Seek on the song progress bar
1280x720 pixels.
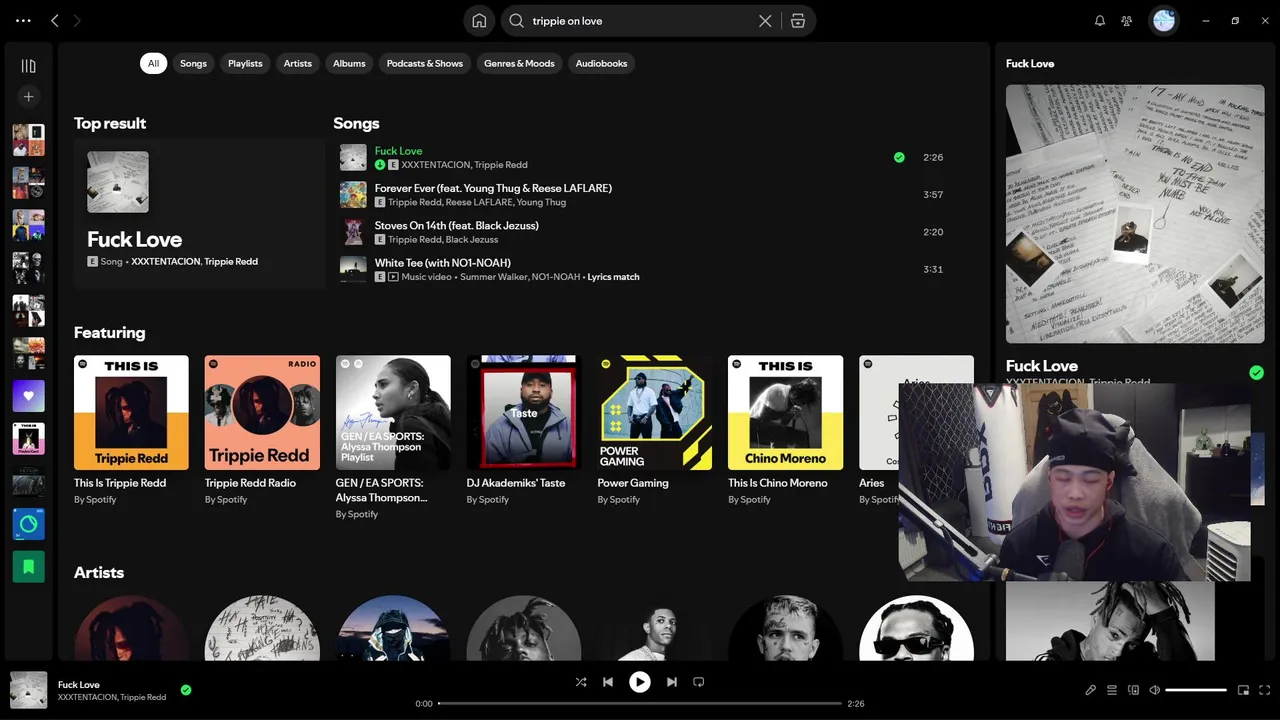640,704
